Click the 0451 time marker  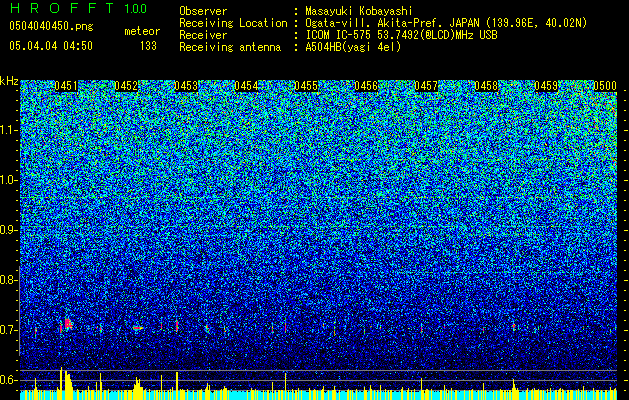coord(66,86)
